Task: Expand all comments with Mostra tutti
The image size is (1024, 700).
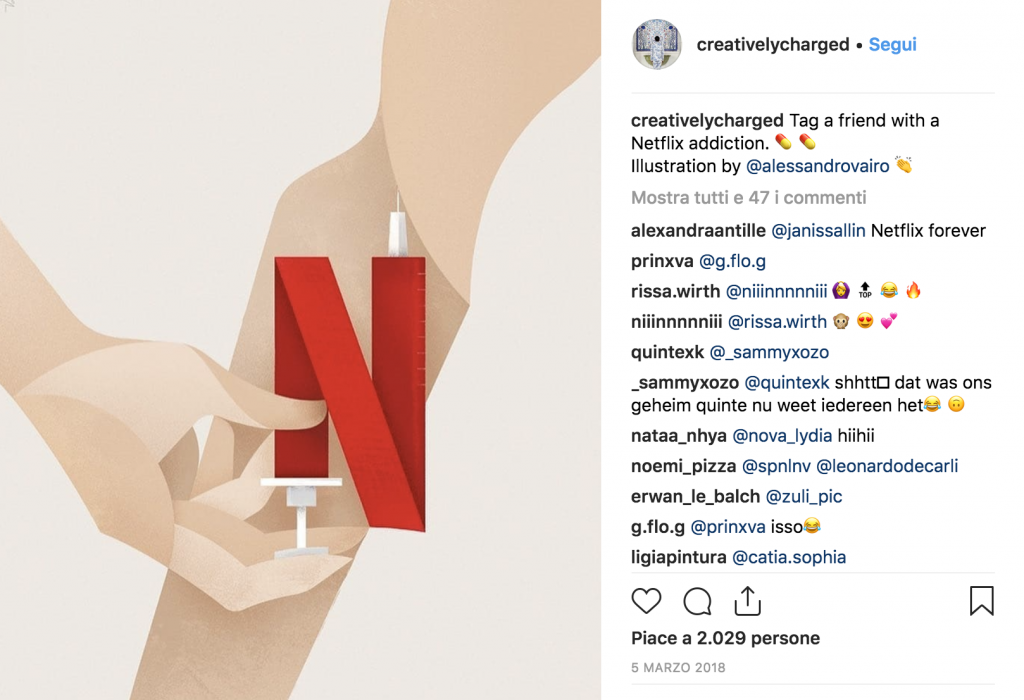Action: [x=748, y=198]
